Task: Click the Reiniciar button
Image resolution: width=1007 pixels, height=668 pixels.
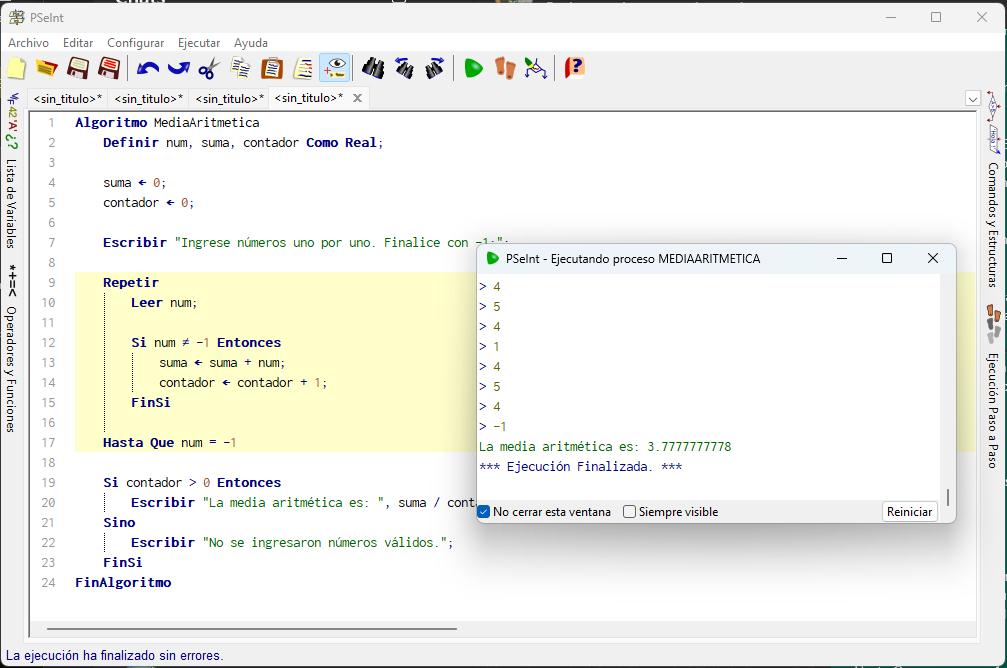Action: [x=909, y=512]
